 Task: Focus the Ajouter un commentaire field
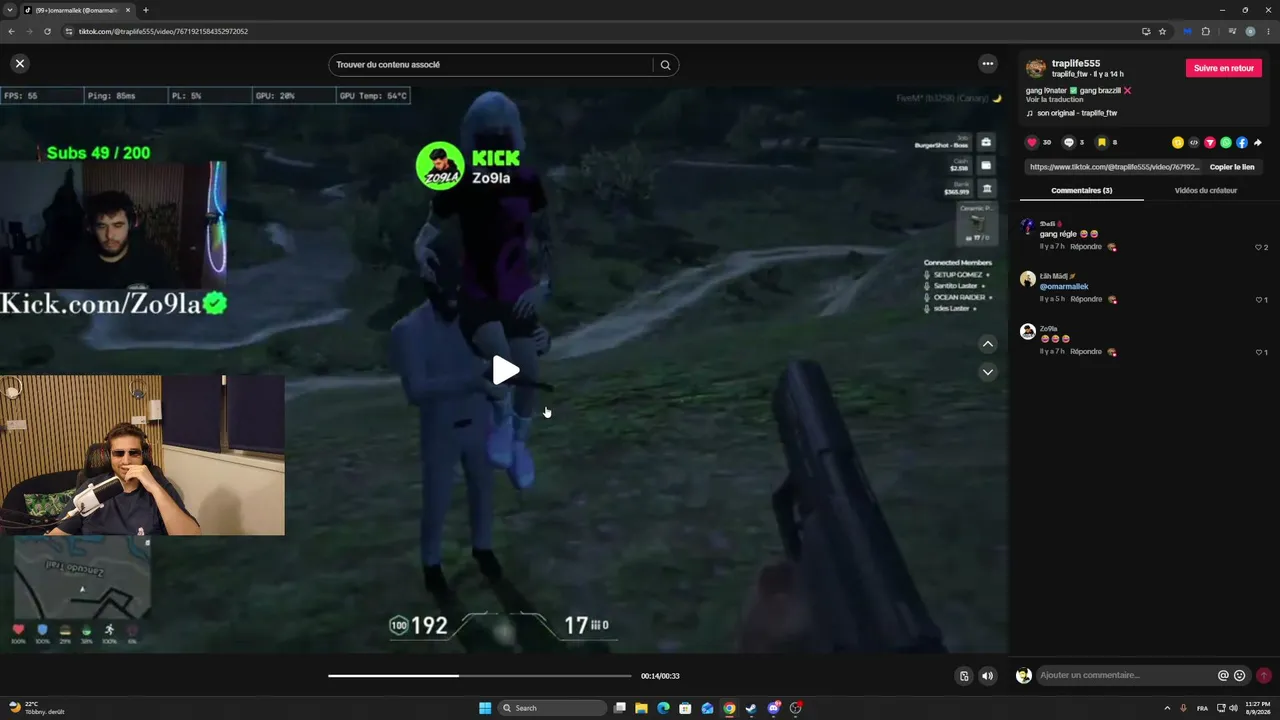(1126, 676)
